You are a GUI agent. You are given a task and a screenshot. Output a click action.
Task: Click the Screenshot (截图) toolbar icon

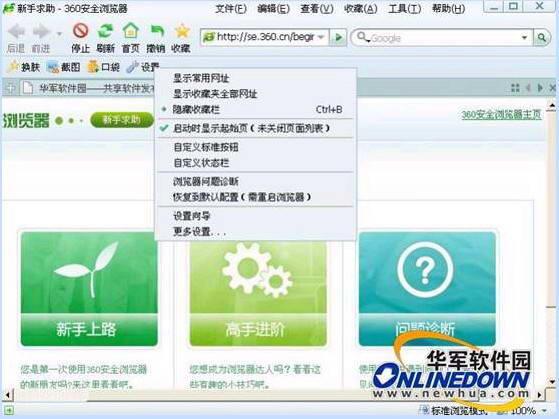(x=53, y=67)
